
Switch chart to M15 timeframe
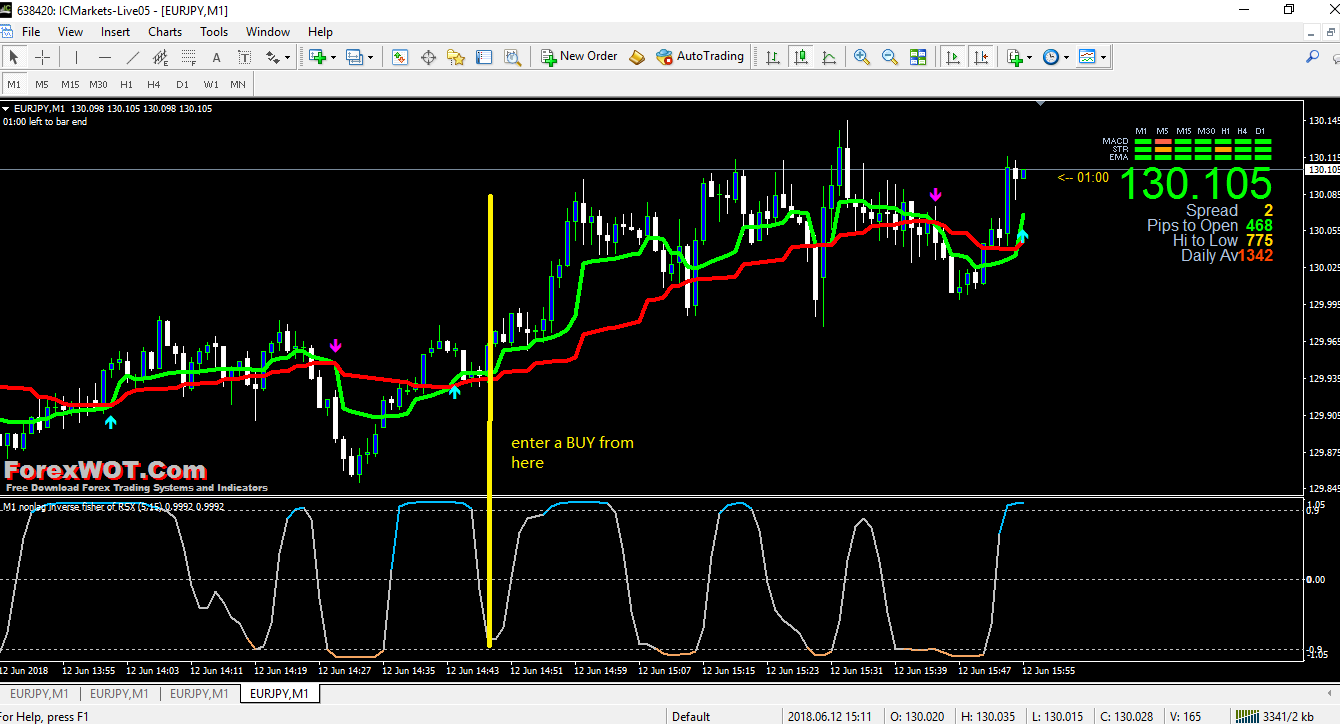(70, 84)
